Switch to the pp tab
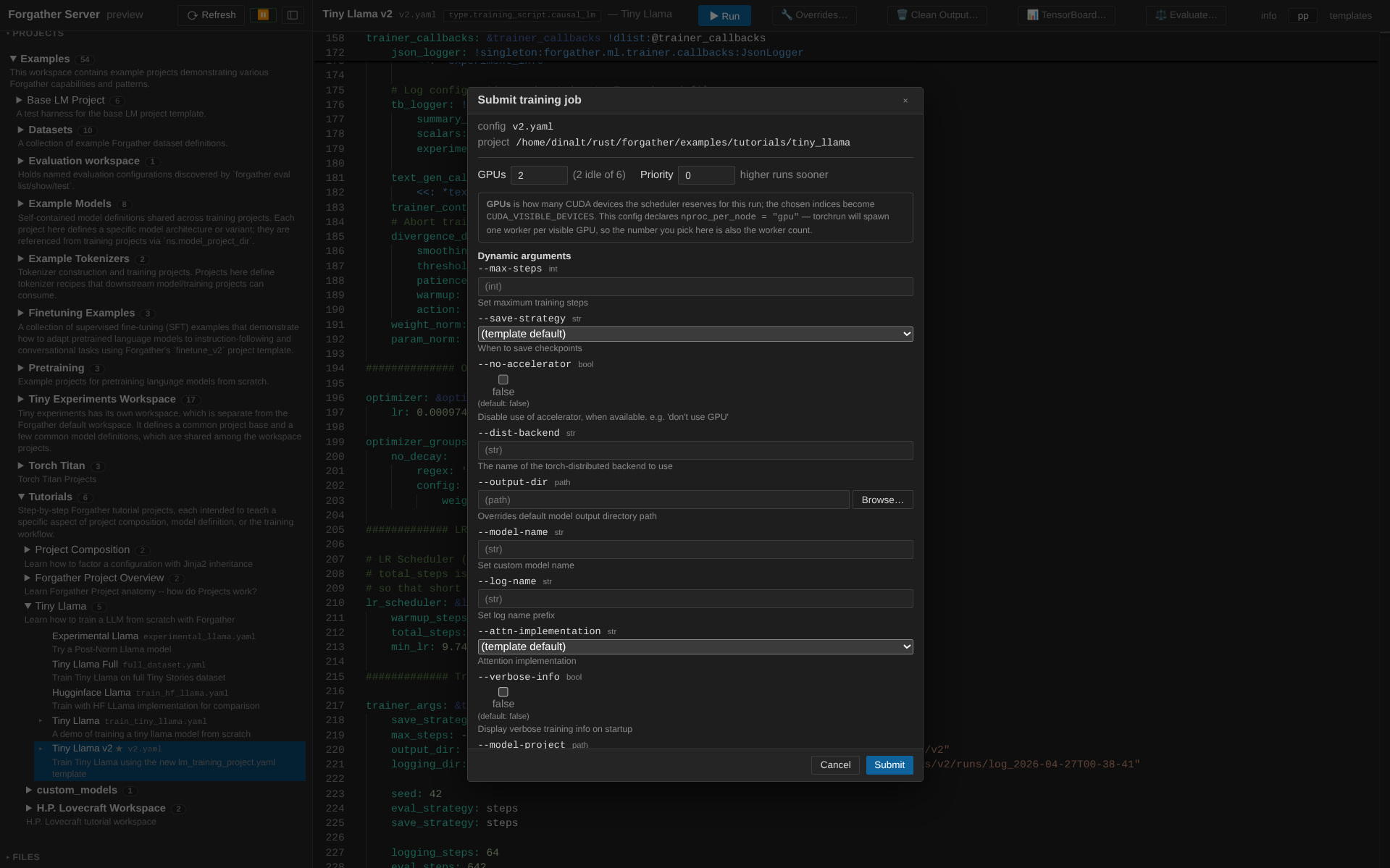This screenshot has width=1390, height=868. (1302, 15)
